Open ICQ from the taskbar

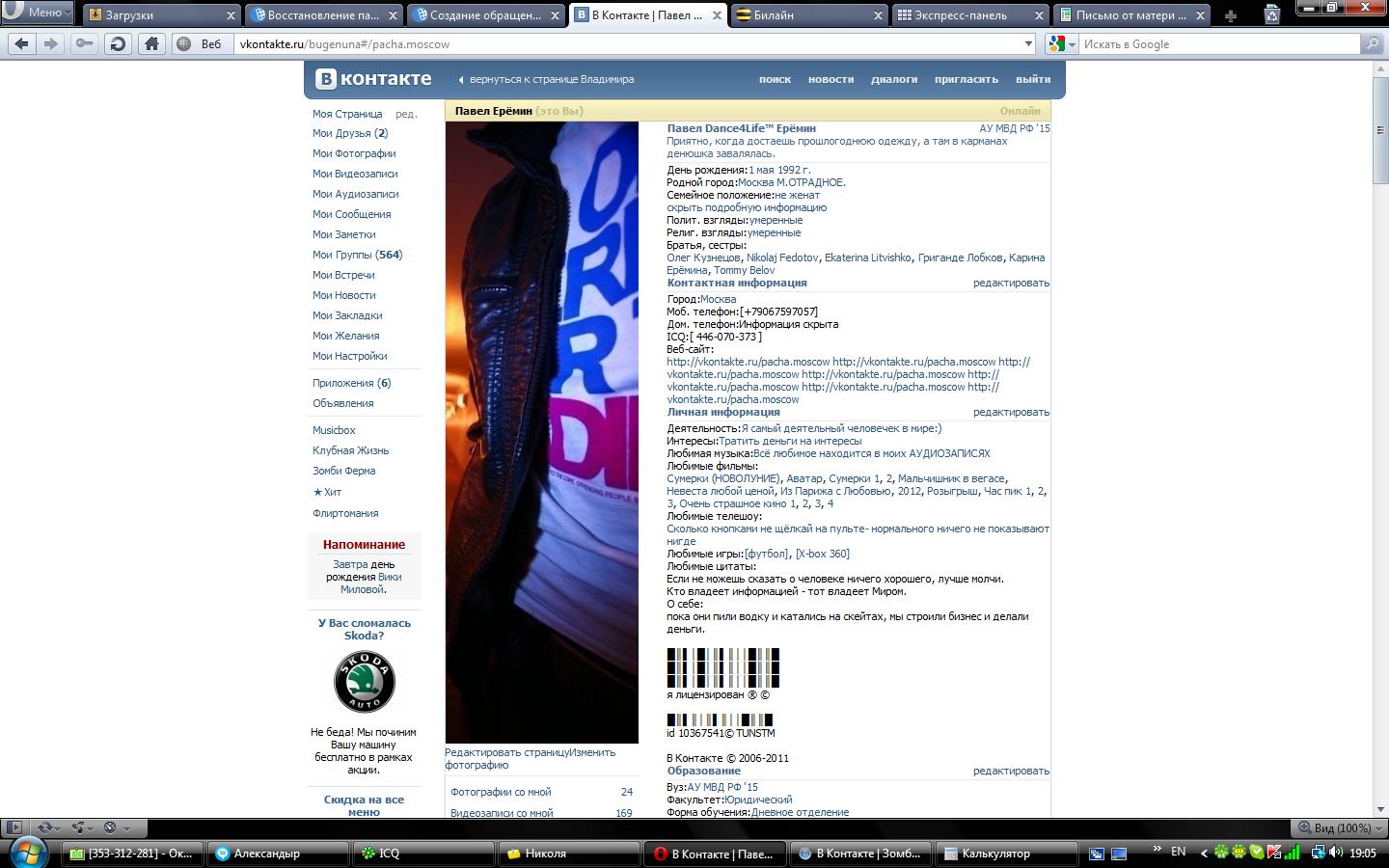pos(422,854)
